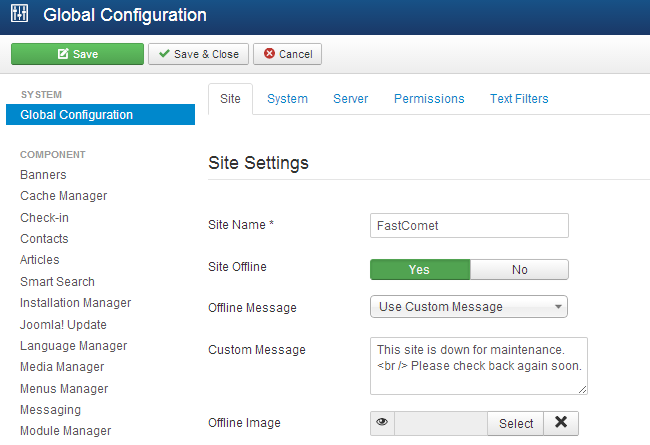Set Site Offline to No
Viewport: 650px width, 445px height.
point(519,269)
